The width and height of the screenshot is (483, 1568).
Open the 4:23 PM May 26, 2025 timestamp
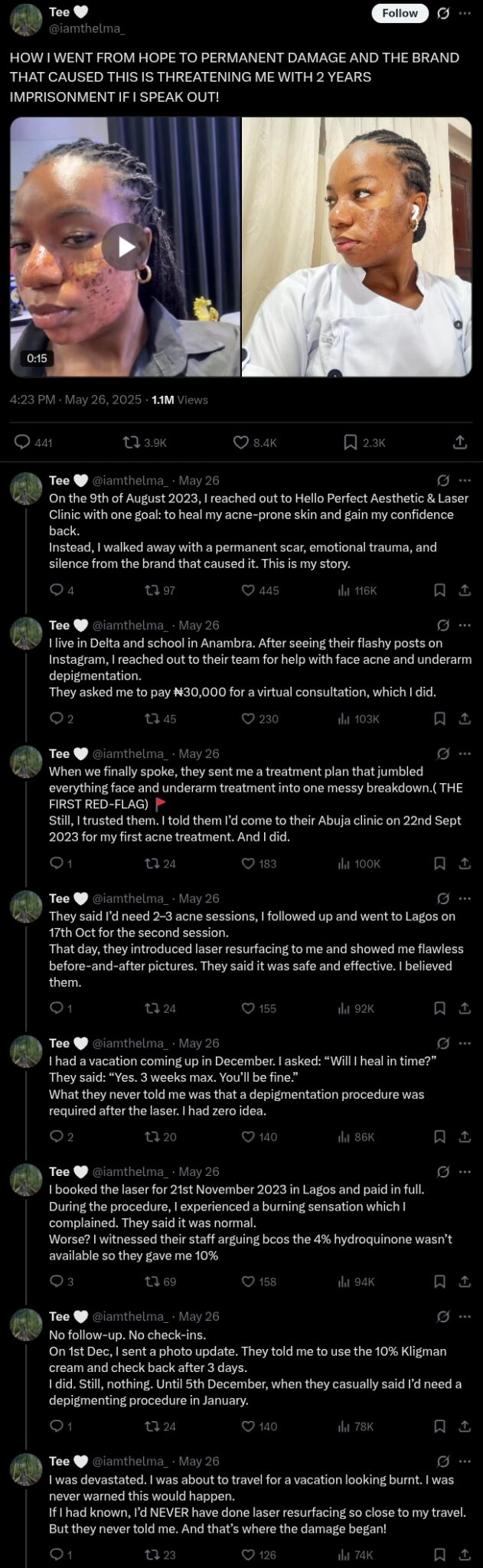pyautogui.click(x=76, y=400)
